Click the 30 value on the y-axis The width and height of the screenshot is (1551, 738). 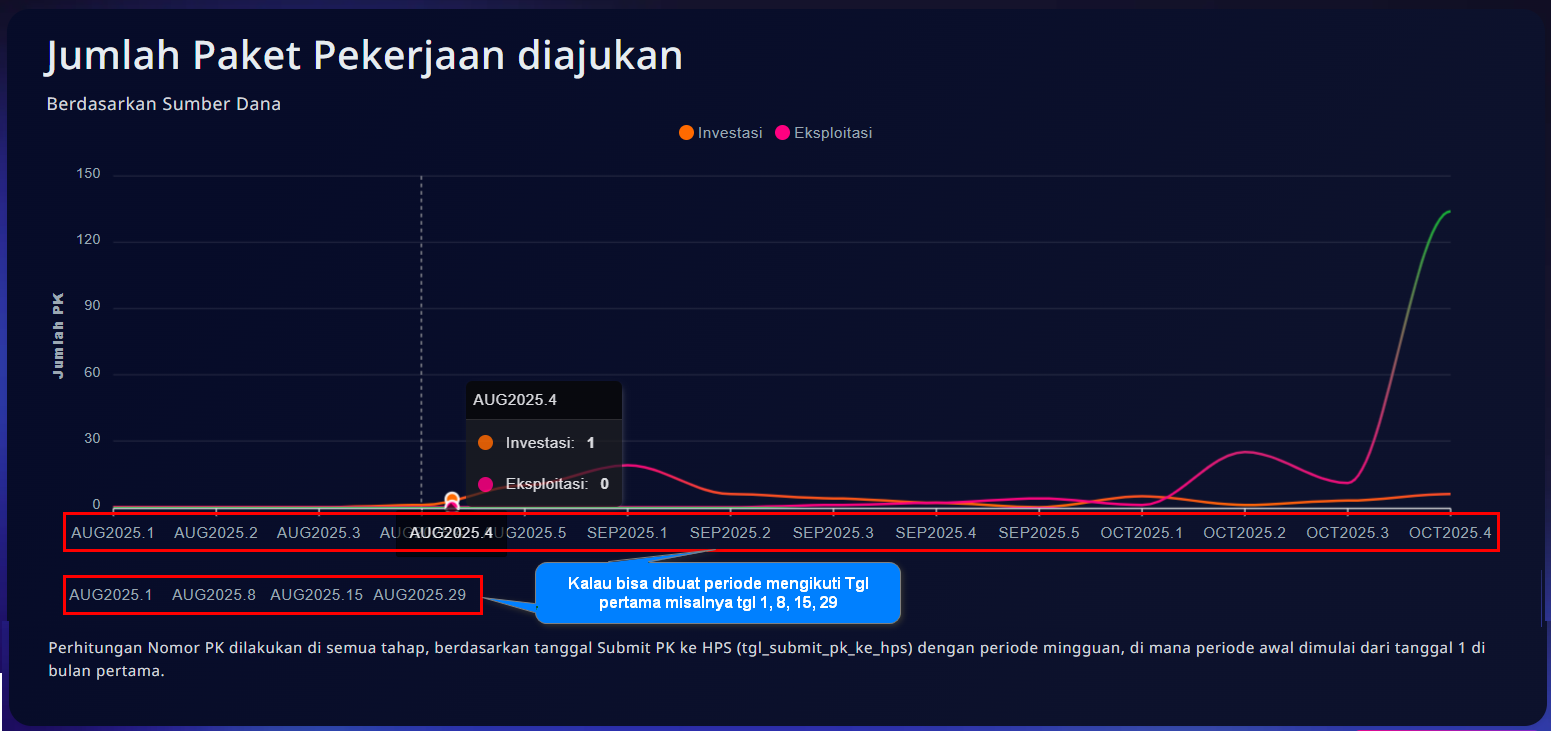[x=92, y=439]
